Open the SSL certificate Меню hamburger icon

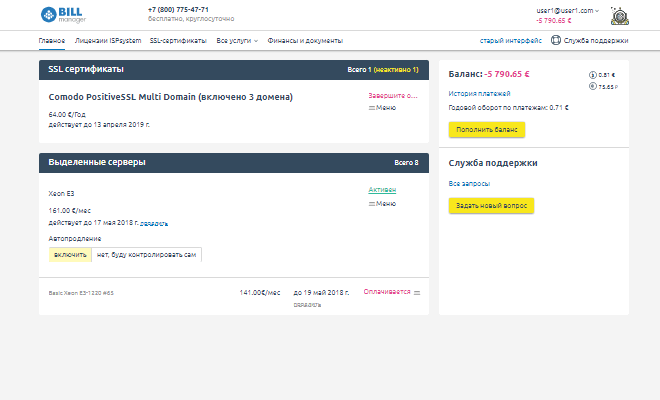click(372, 108)
